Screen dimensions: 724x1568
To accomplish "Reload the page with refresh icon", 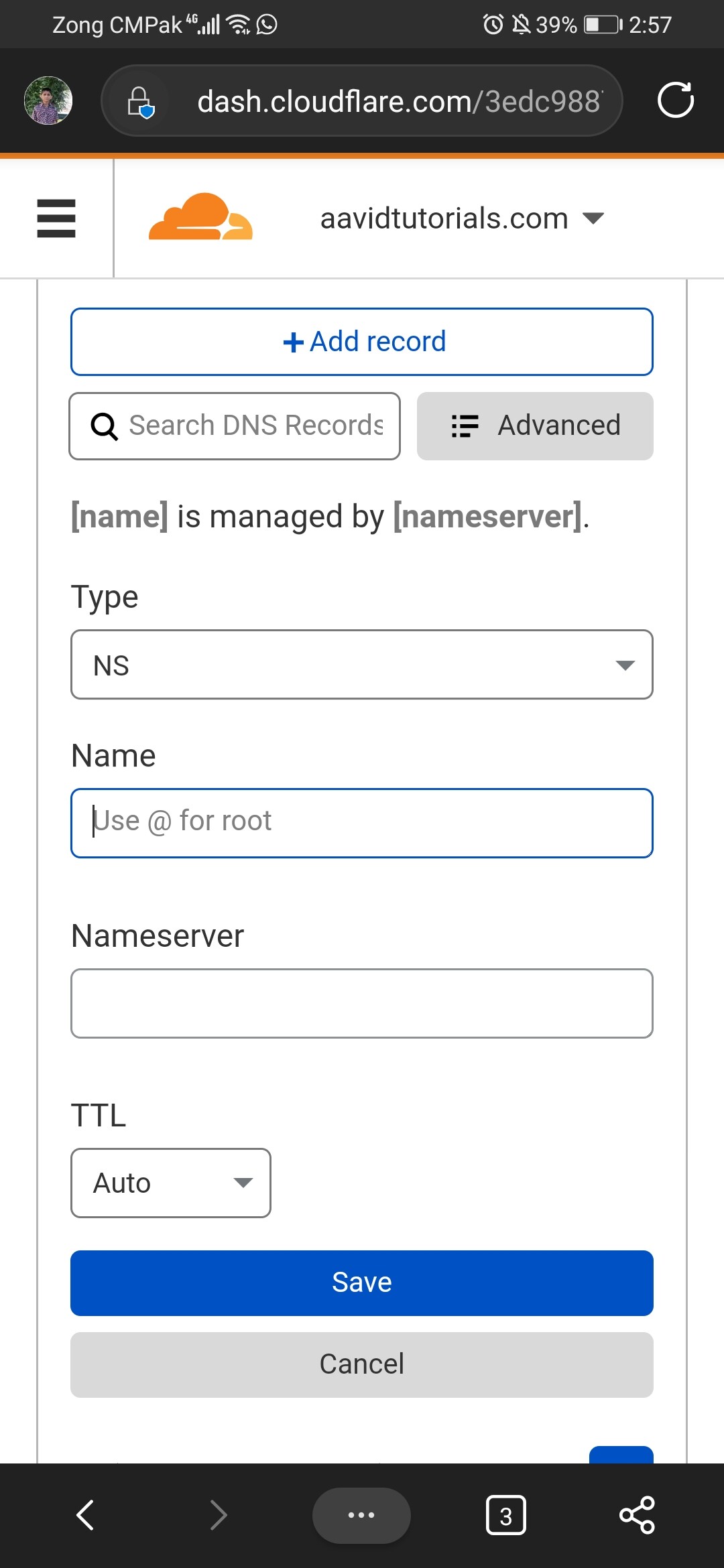I will click(x=675, y=101).
